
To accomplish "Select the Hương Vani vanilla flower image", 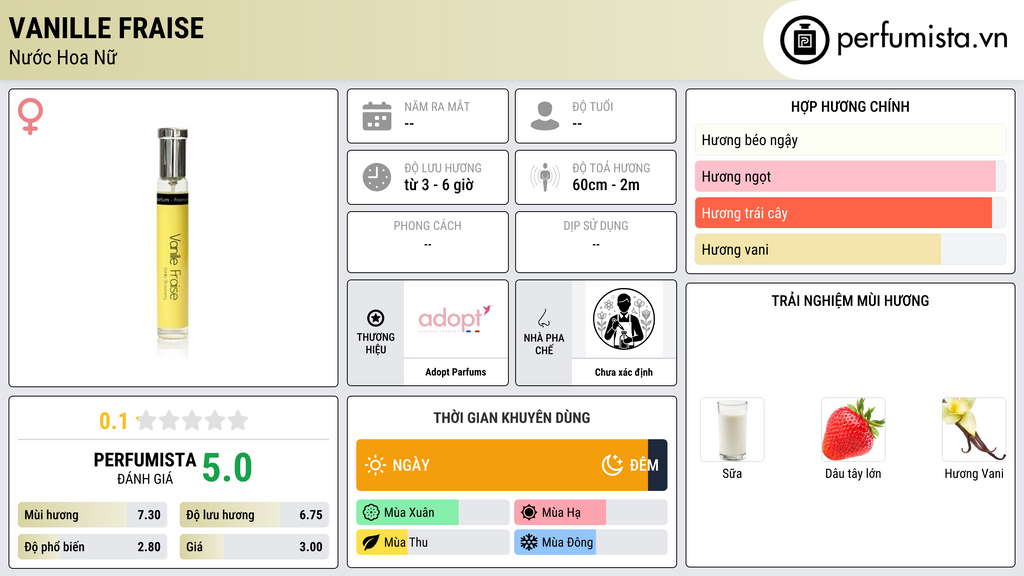I will (974, 430).
